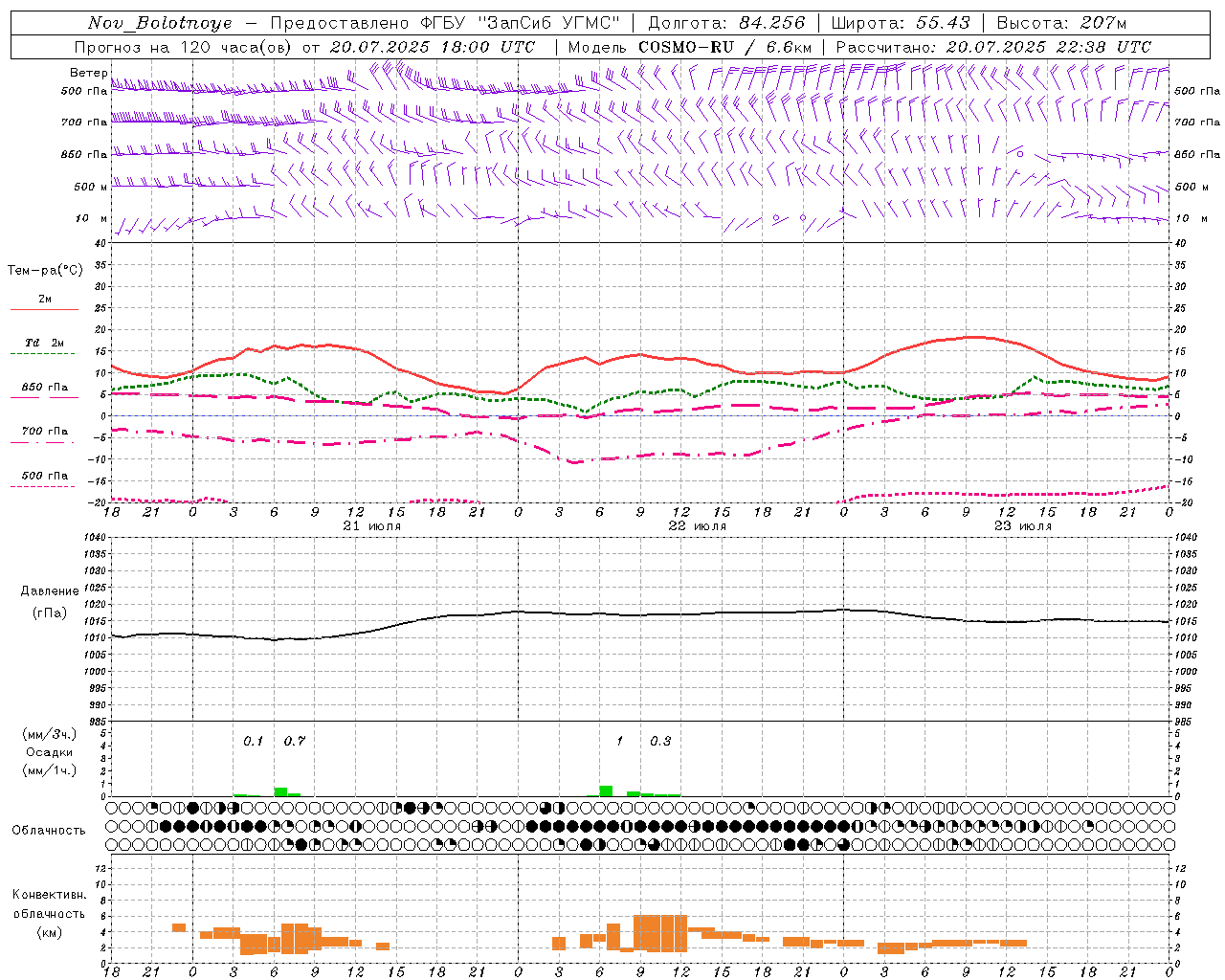Click the precipitation amount "0.1"
This screenshot has height=980, width=1225.
tap(253, 742)
